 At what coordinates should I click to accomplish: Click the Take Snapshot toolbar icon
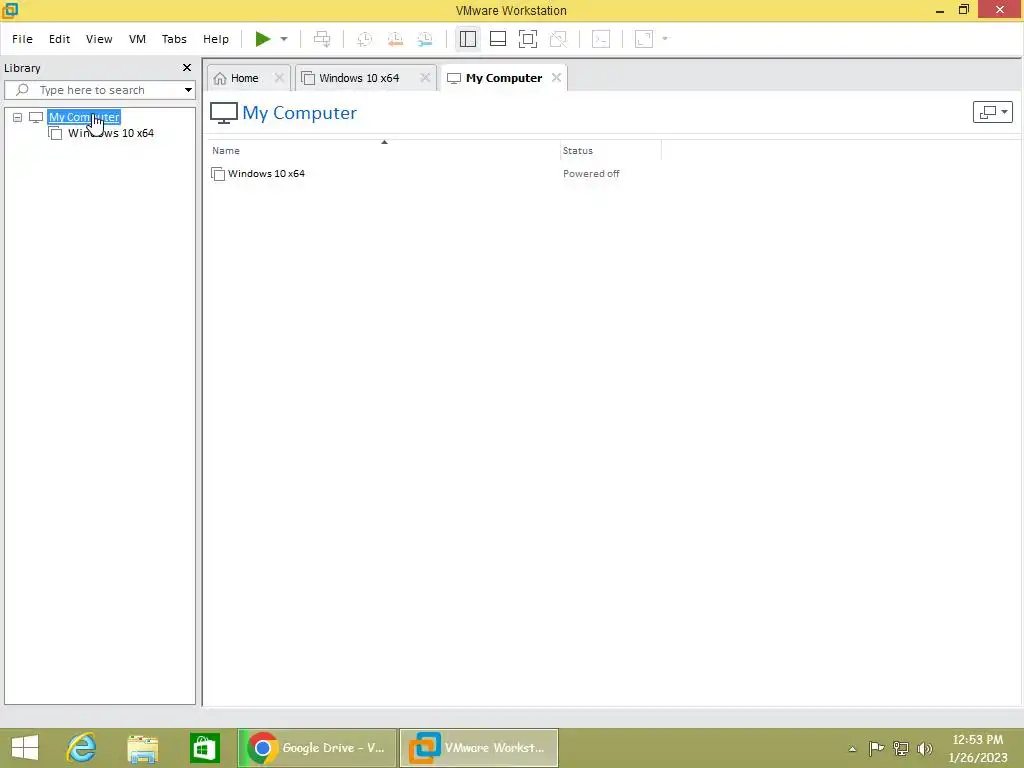(x=364, y=39)
